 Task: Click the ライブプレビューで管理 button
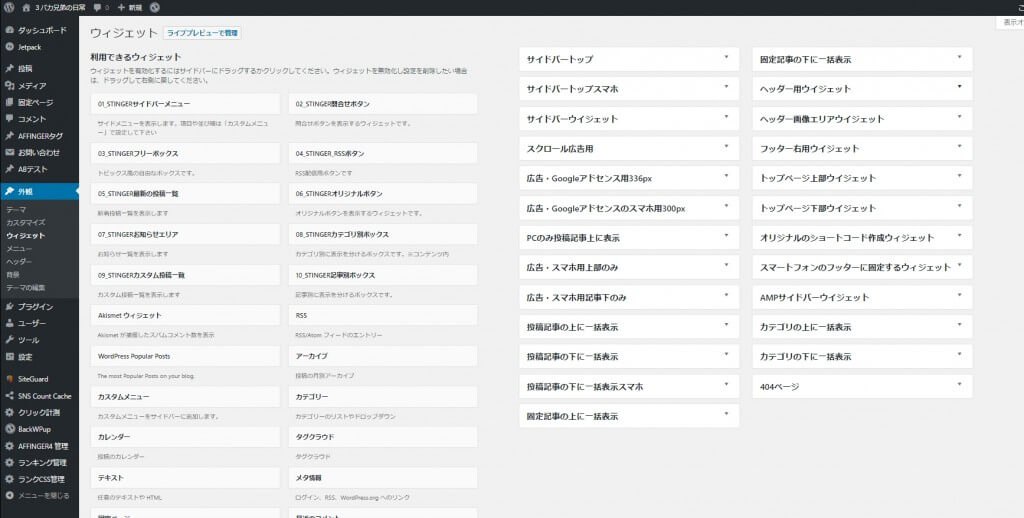[x=202, y=33]
